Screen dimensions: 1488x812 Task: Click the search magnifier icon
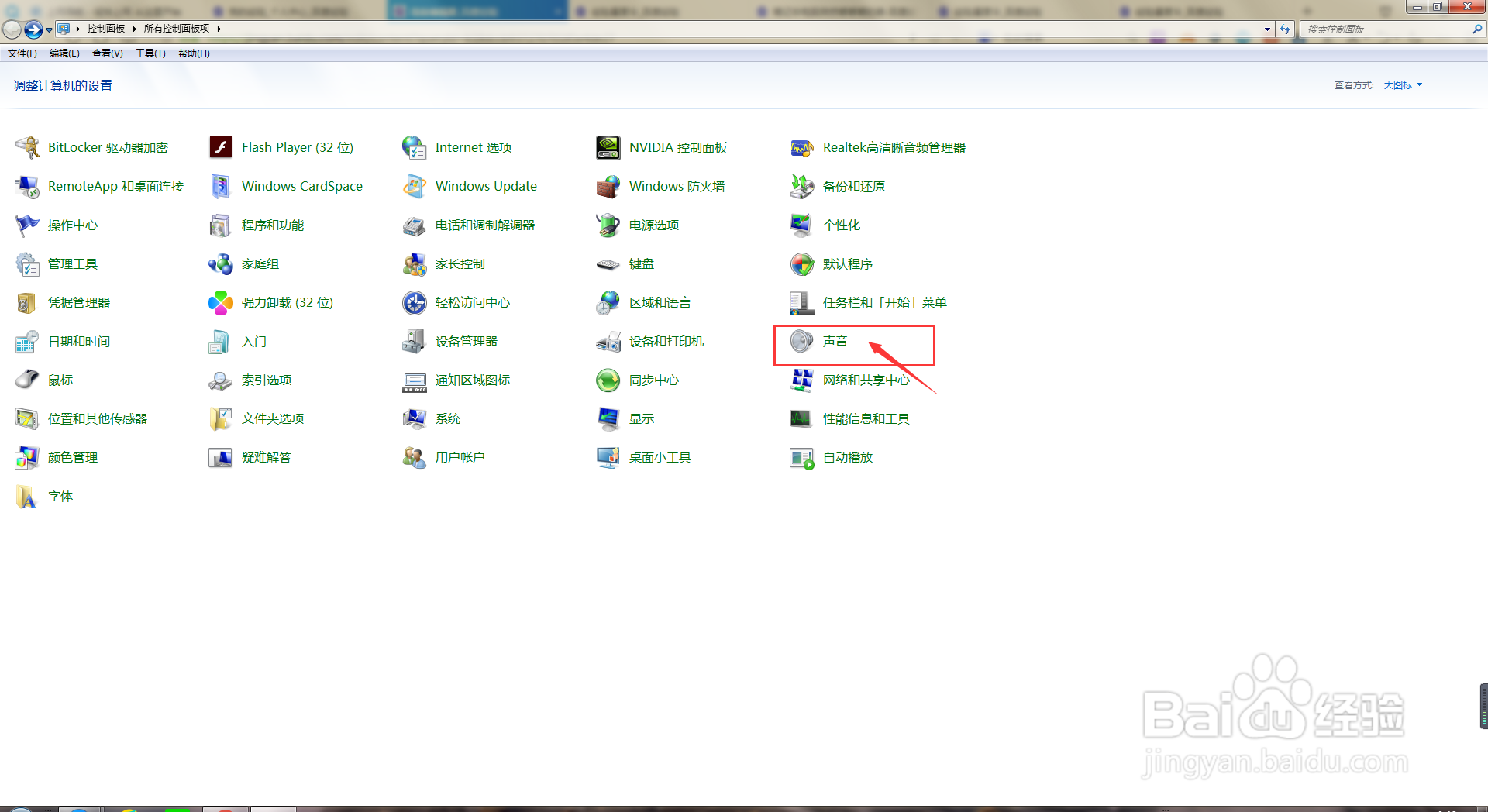(x=1477, y=29)
